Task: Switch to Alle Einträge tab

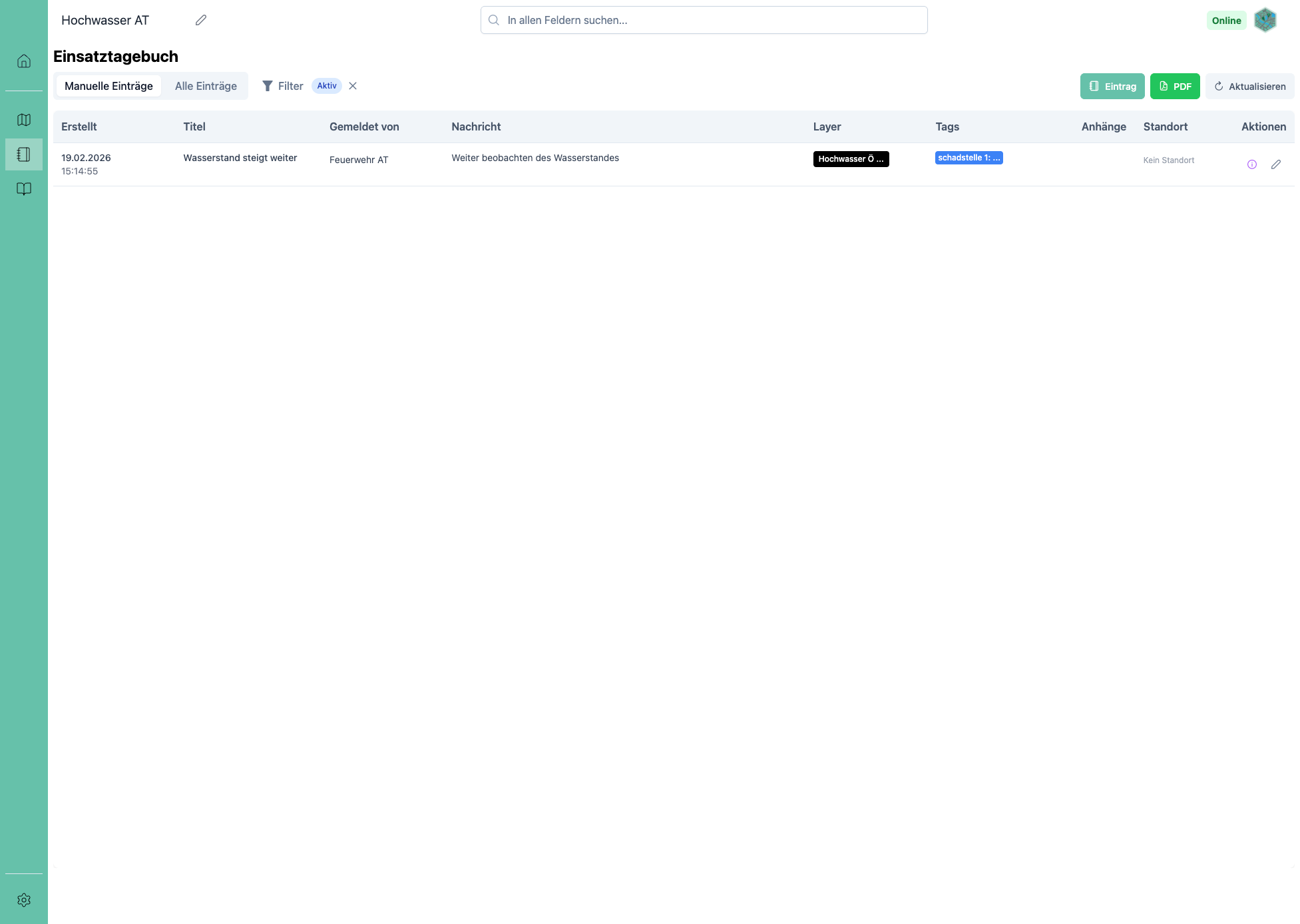Action: [206, 86]
